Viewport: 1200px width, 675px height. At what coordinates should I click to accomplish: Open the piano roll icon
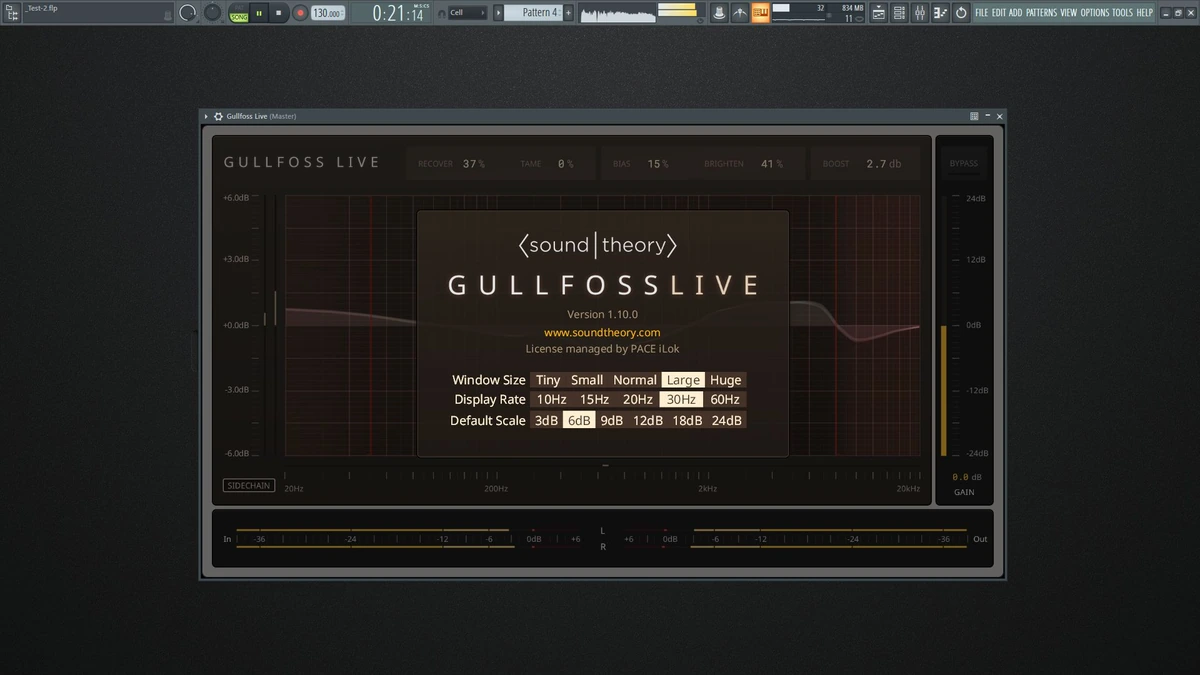point(940,13)
